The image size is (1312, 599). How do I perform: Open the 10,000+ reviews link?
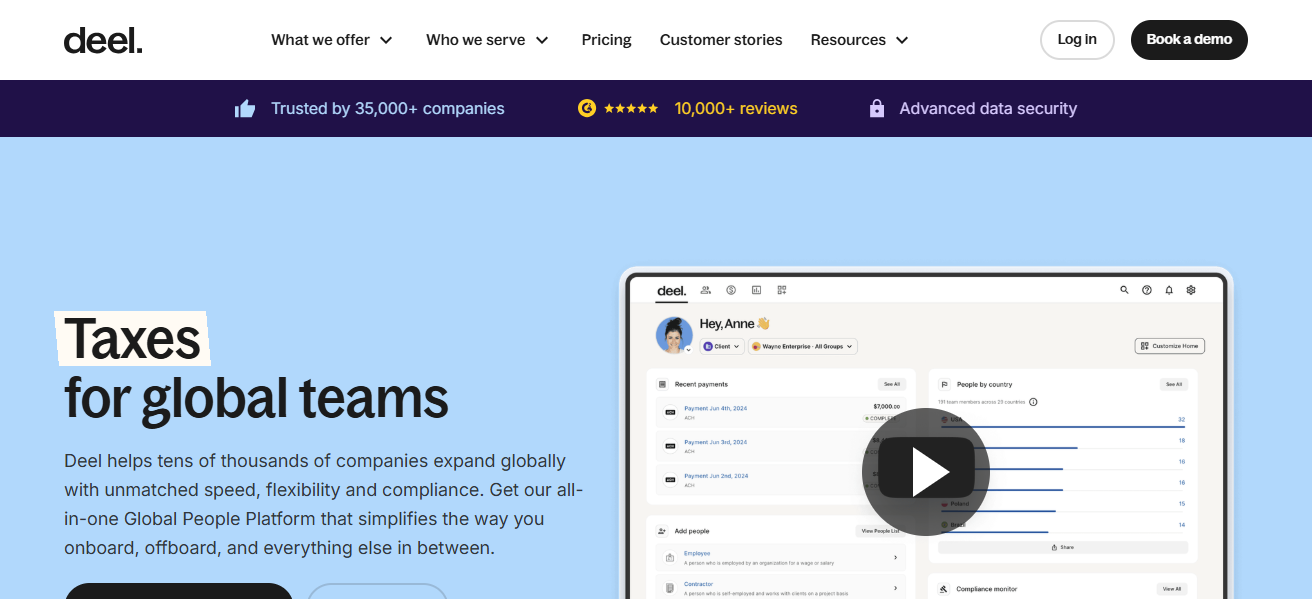click(736, 108)
